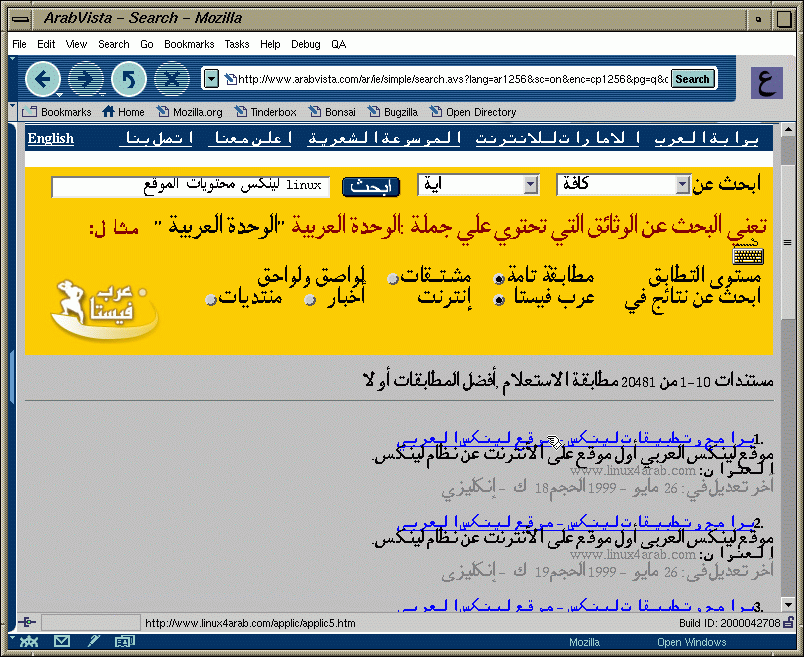Open the Open Directory bookmark

click(x=473, y=112)
